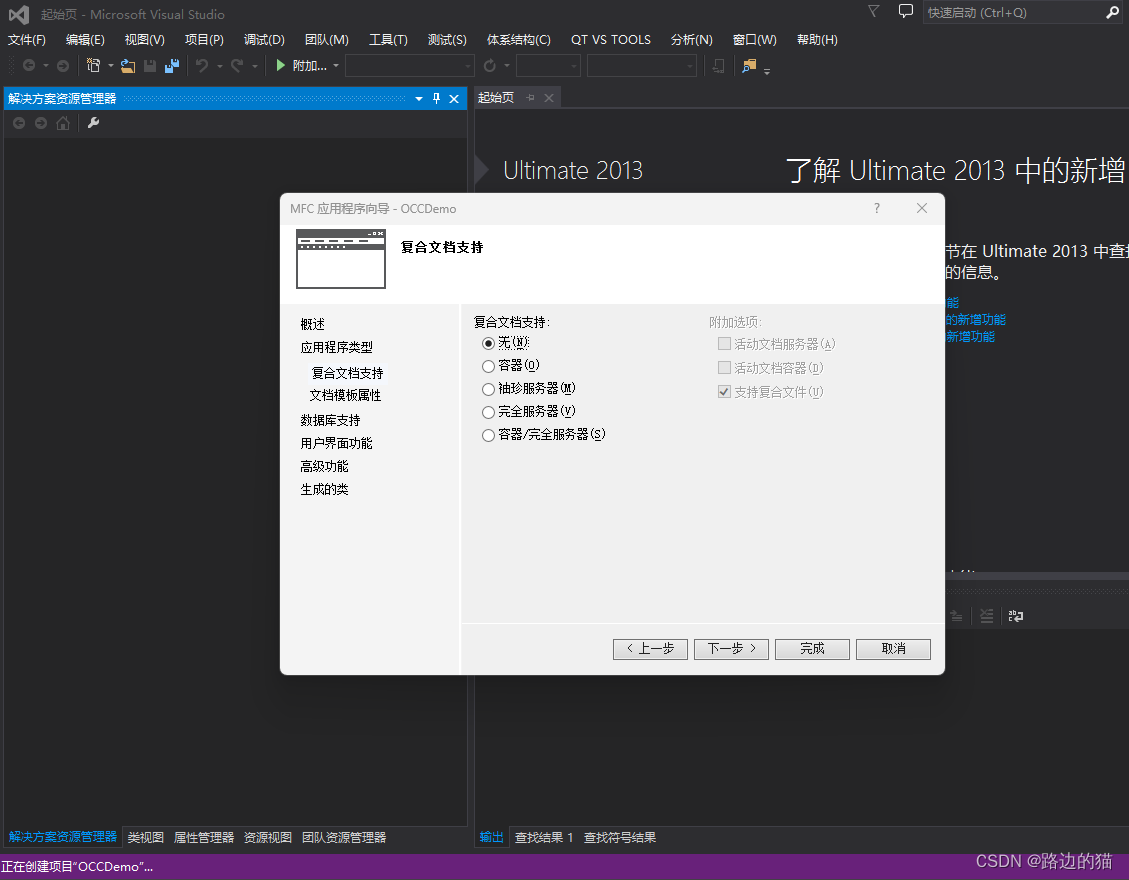Open the Undo history dropdown arrow
The height and width of the screenshot is (880, 1129).
[219, 66]
